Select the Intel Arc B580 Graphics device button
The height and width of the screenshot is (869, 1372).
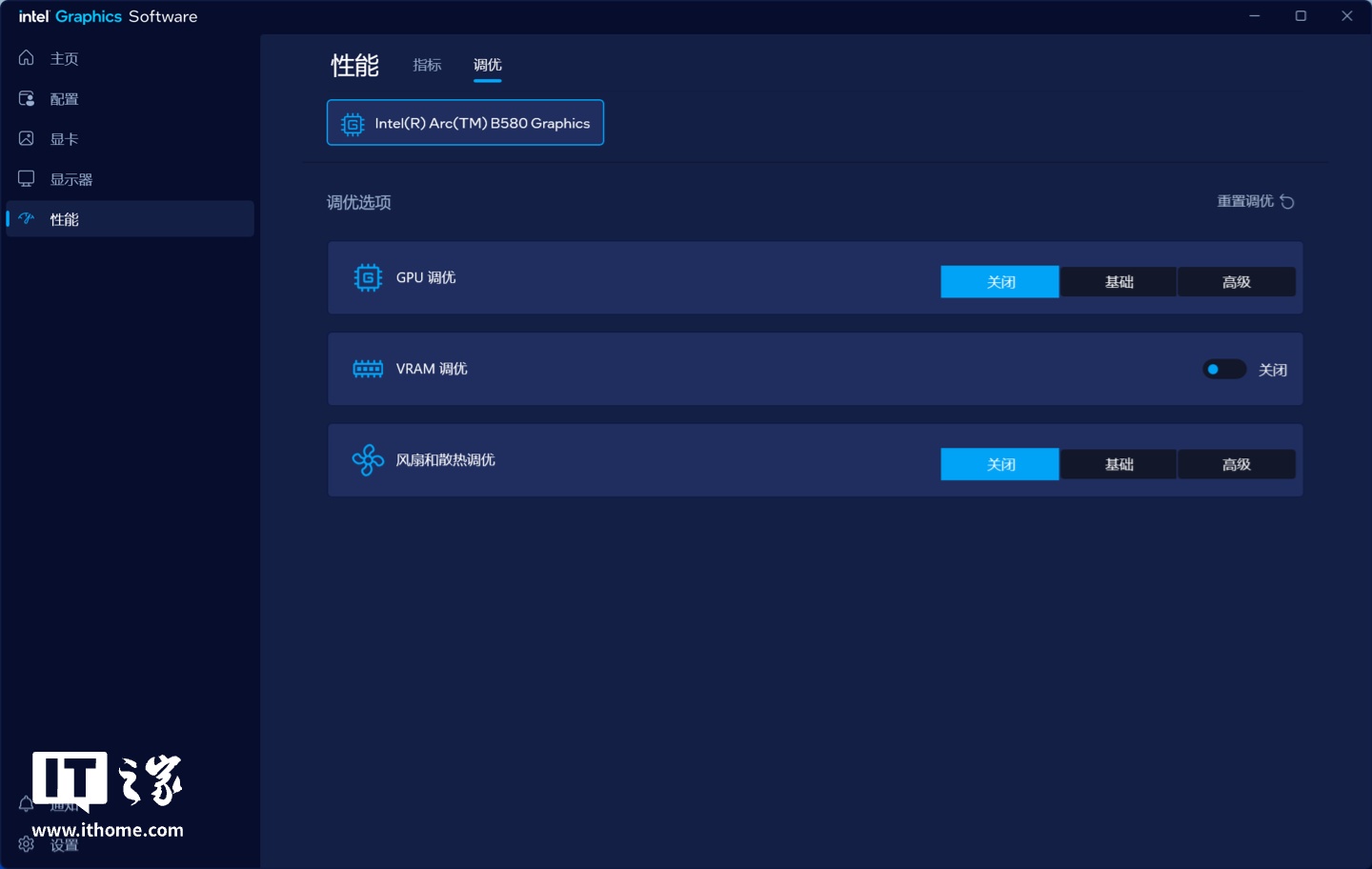[465, 123]
